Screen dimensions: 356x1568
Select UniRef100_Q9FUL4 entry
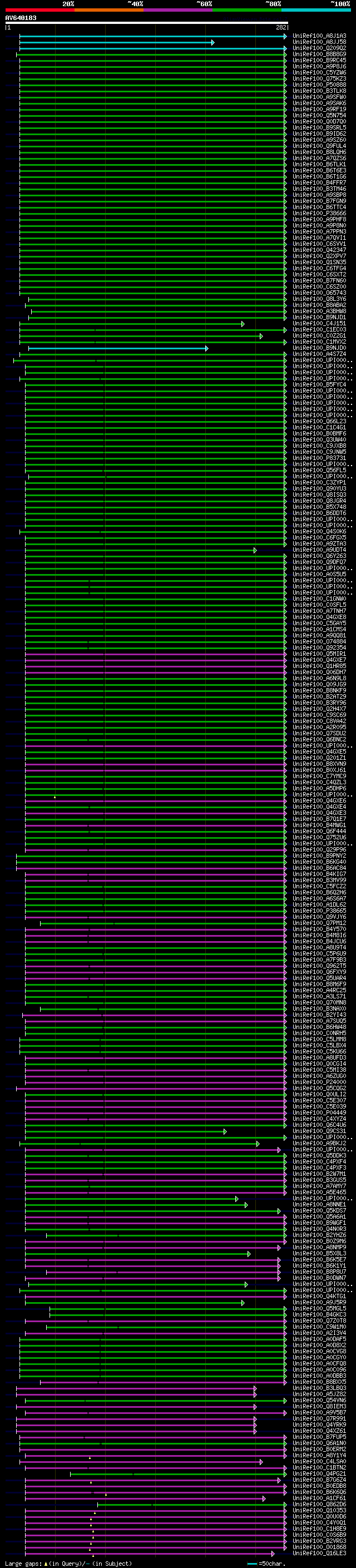(x=319, y=146)
